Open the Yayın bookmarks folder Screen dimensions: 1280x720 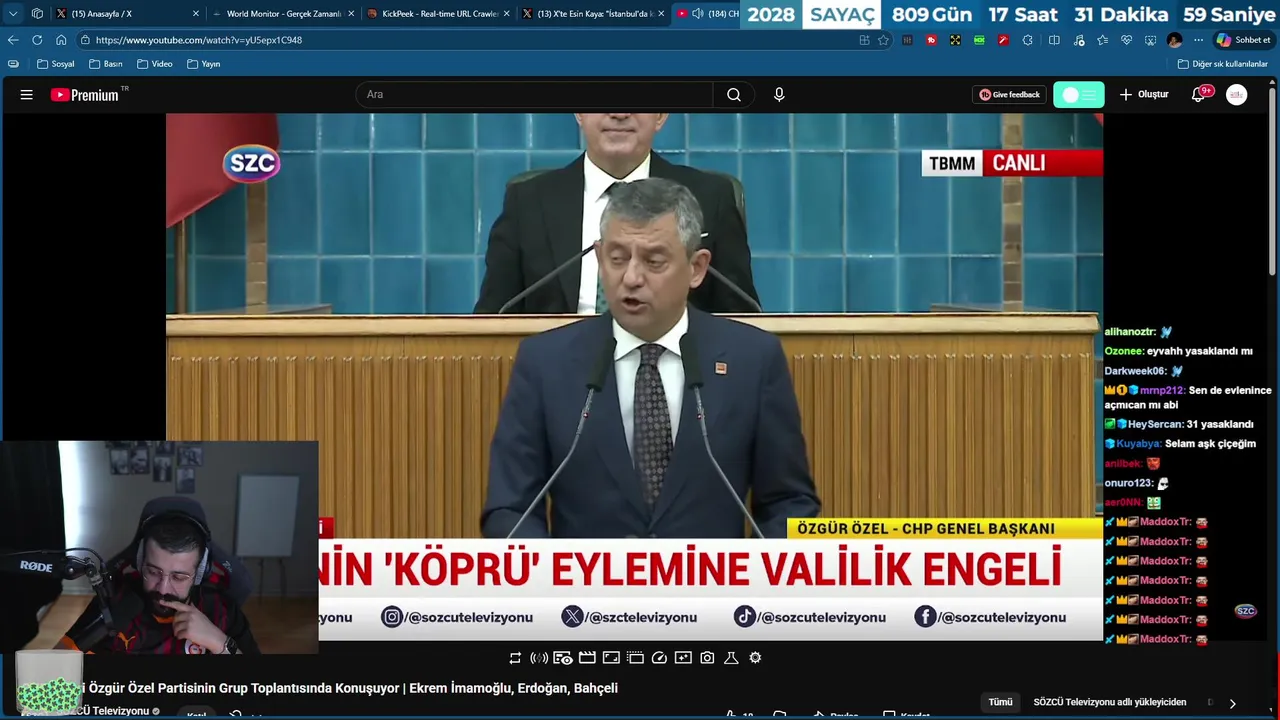[x=203, y=64]
